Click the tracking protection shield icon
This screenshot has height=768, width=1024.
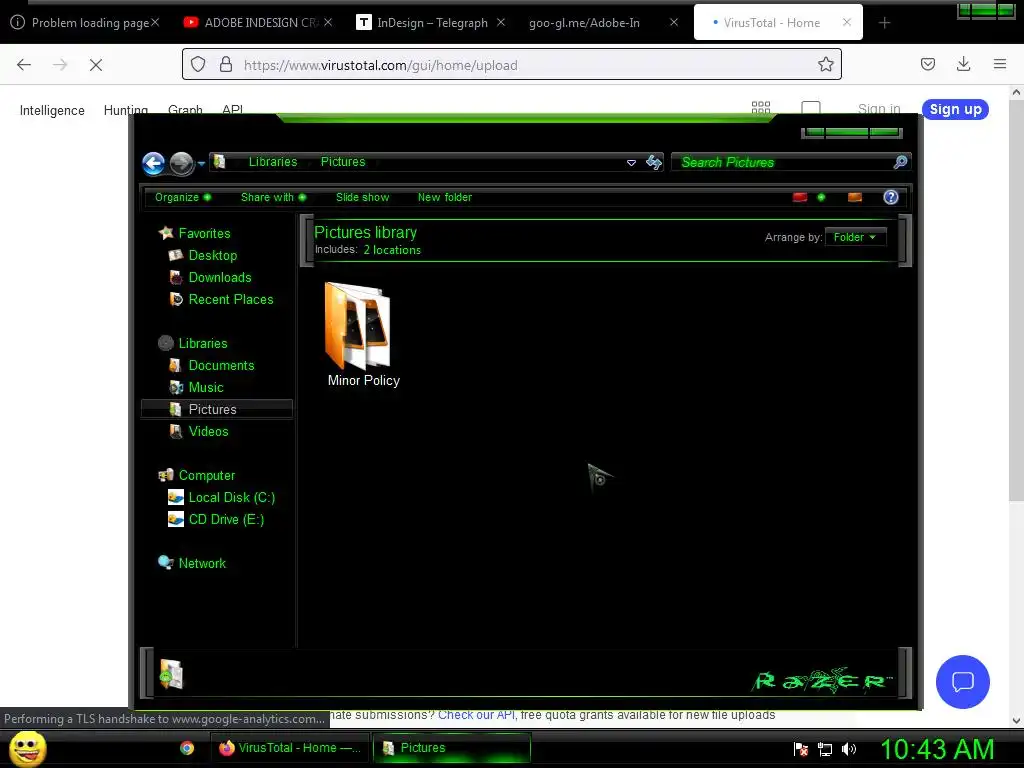[x=198, y=65]
